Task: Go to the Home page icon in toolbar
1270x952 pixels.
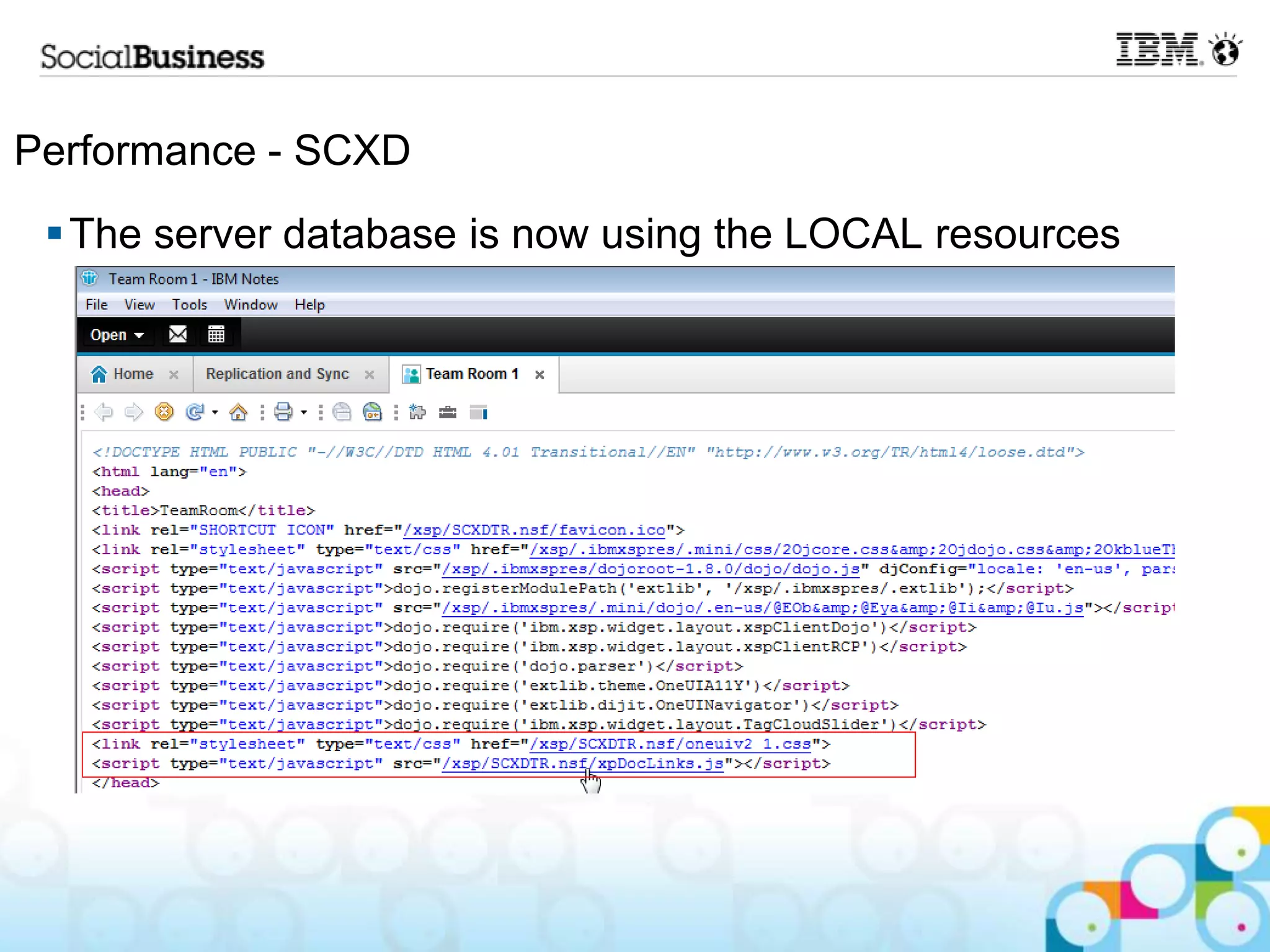Action: click(x=238, y=412)
